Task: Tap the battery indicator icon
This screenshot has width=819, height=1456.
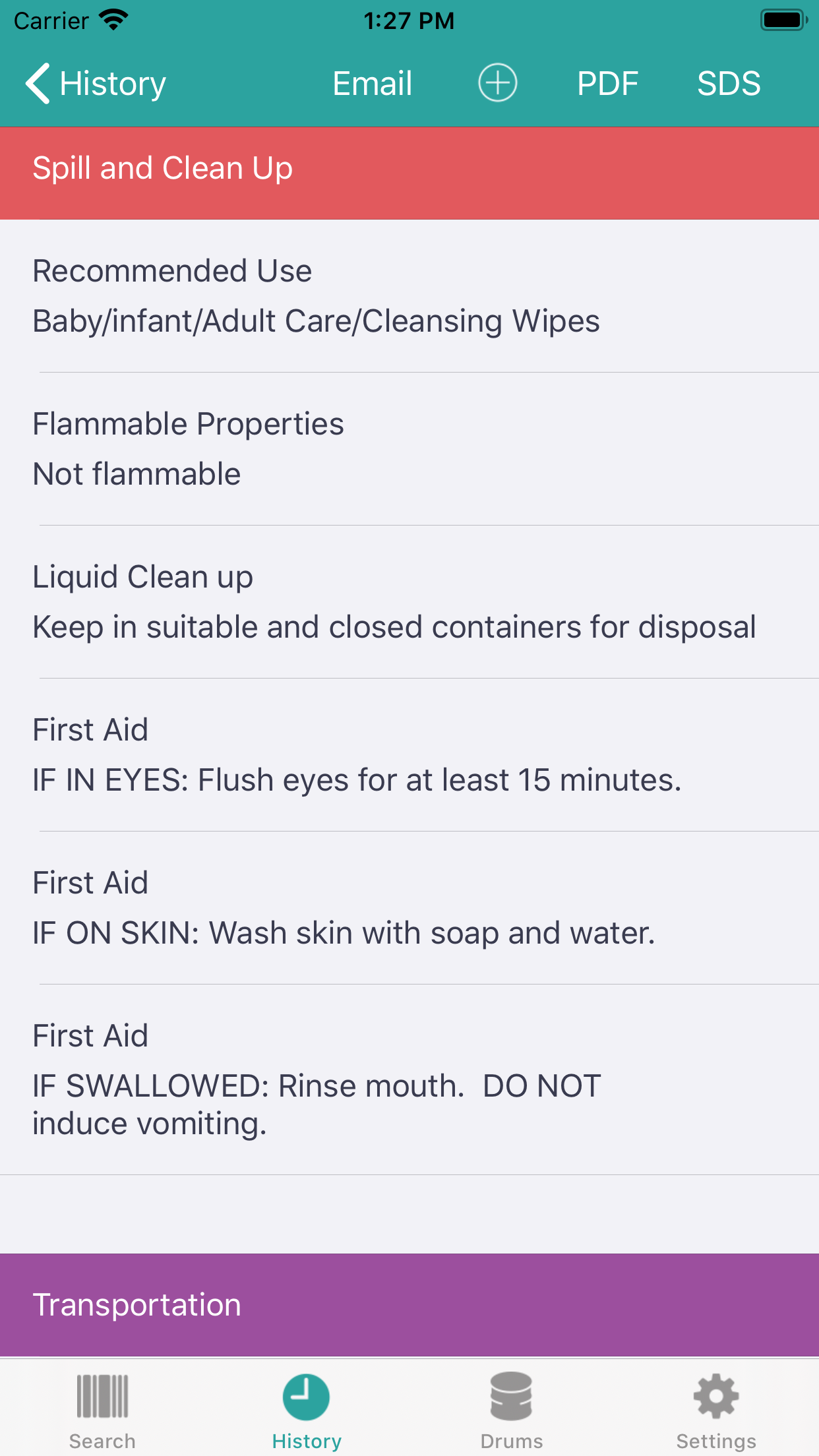Action: point(783,20)
